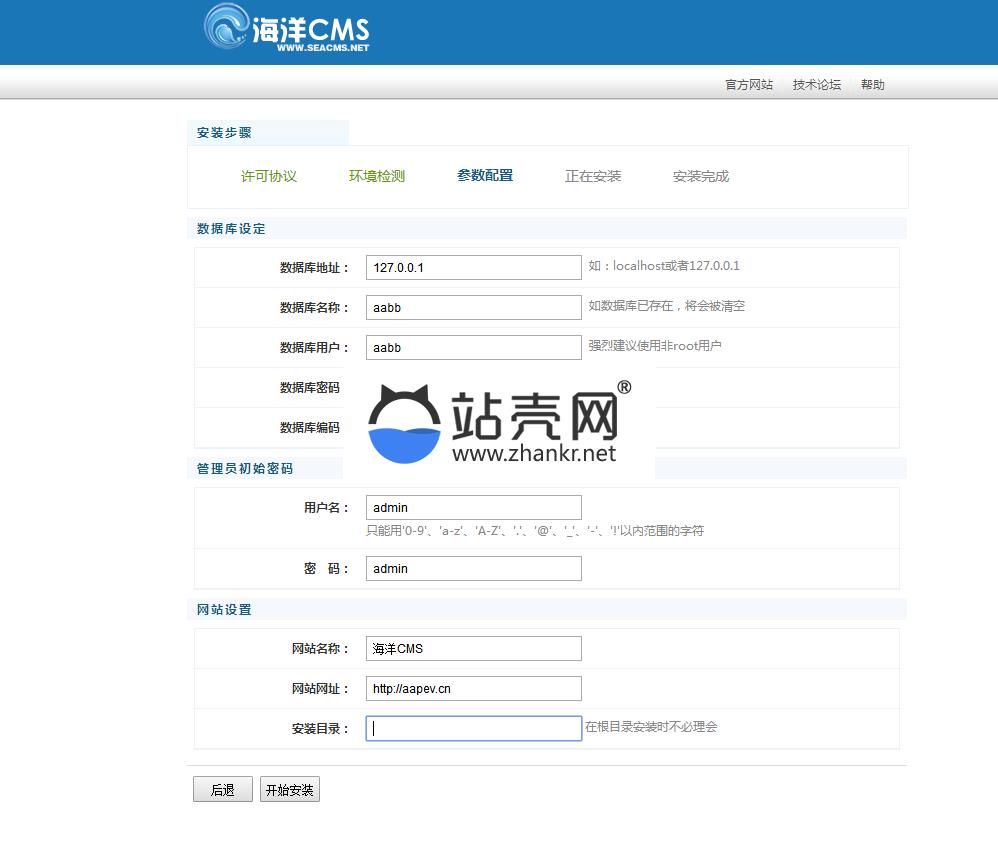This screenshot has width=998, height=848.
Task: Click hint text 在根目录安装时不必理会
Action: (651, 726)
